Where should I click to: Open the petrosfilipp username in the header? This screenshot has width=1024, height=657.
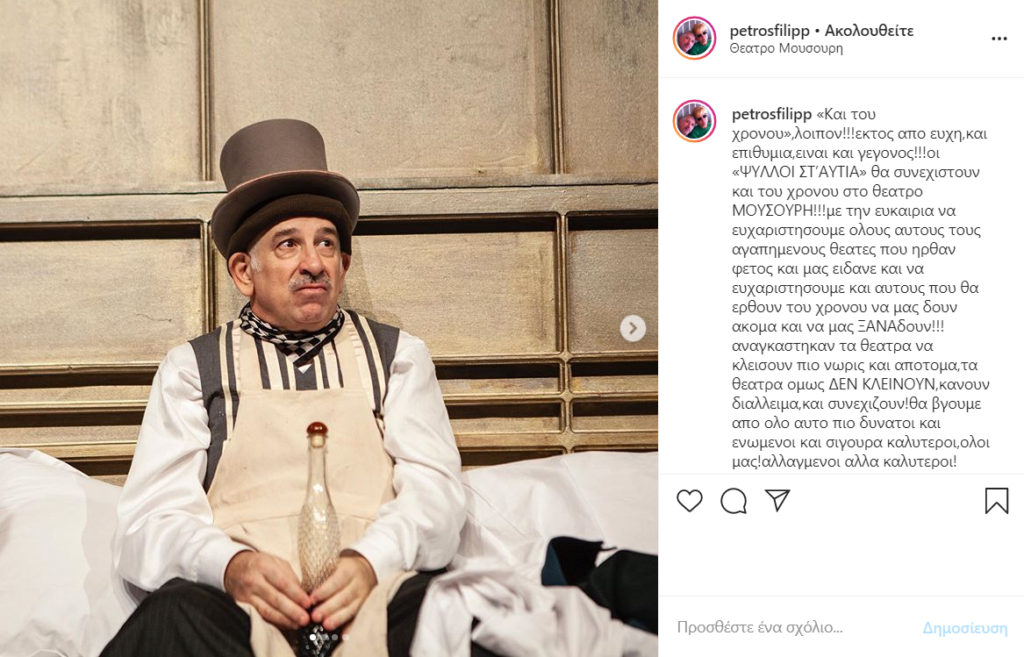pos(769,31)
